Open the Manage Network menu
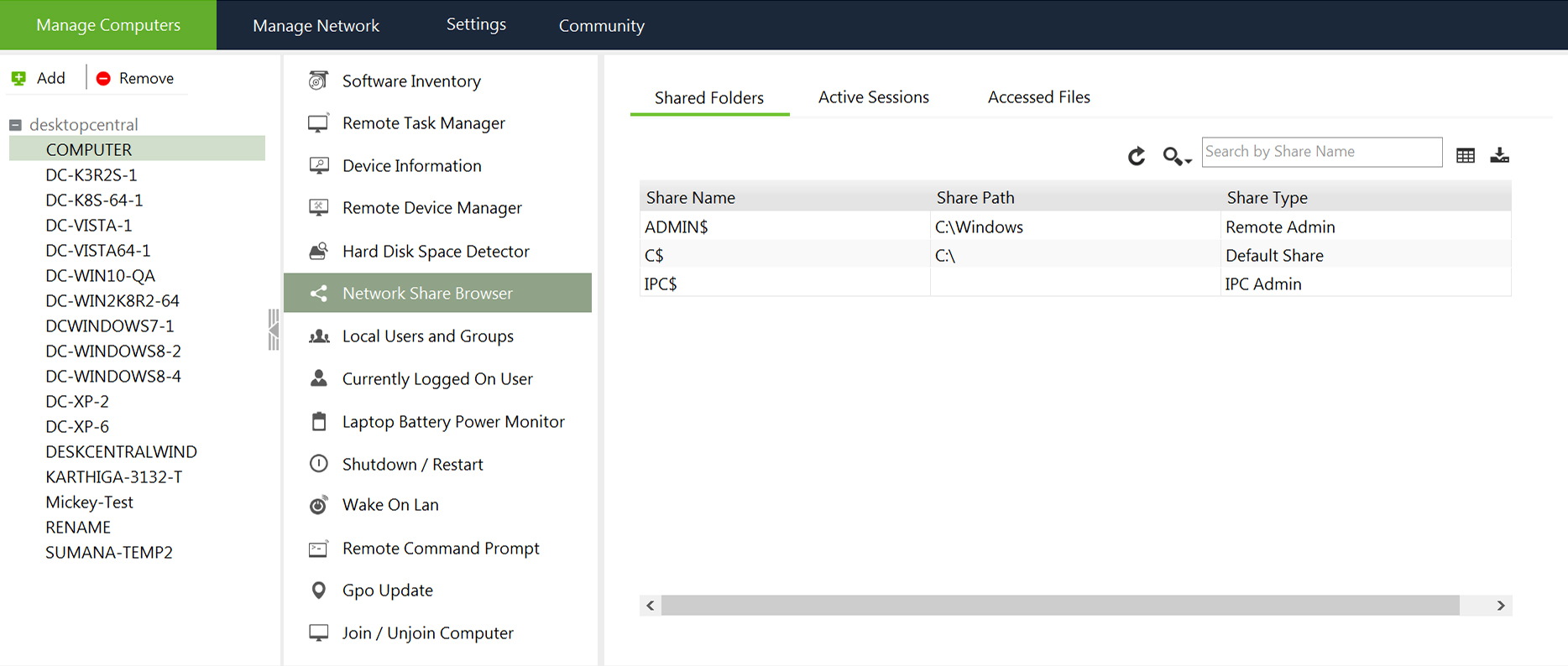This screenshot has width=1568, height=666. click(x=316, y=25)
